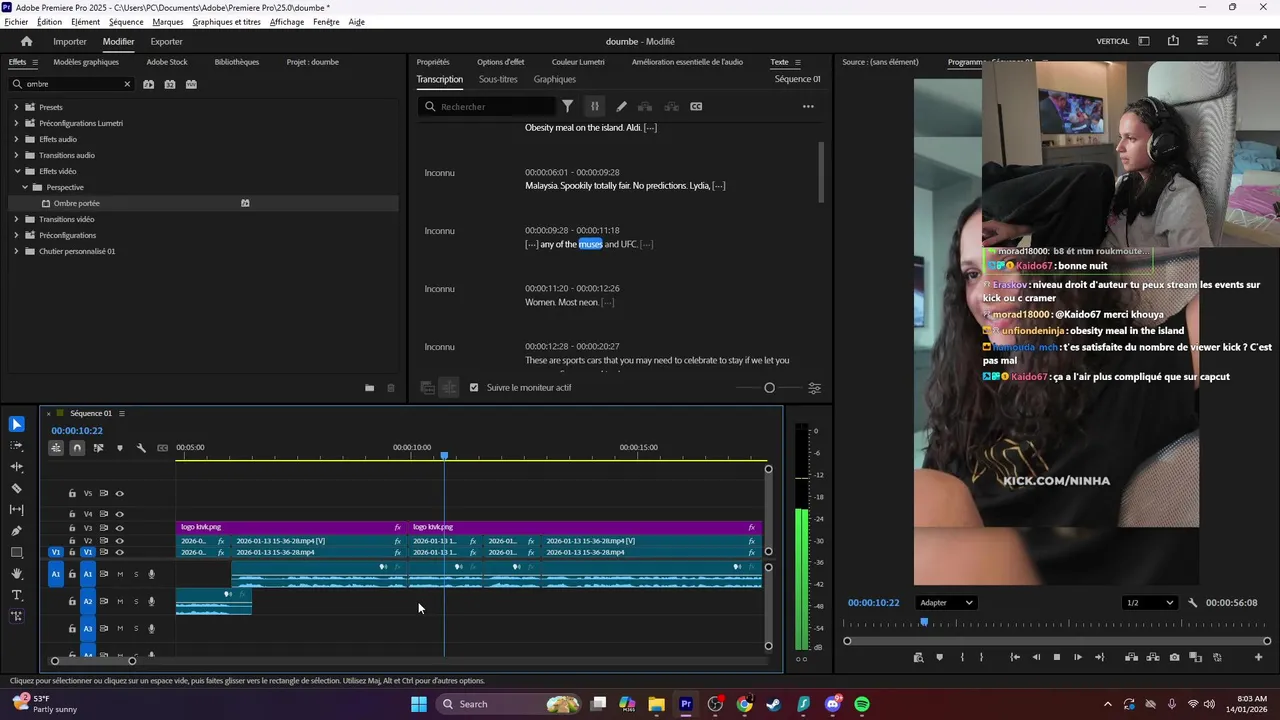
Task: Open the button editor plus icon
Action: [1258, 657]
